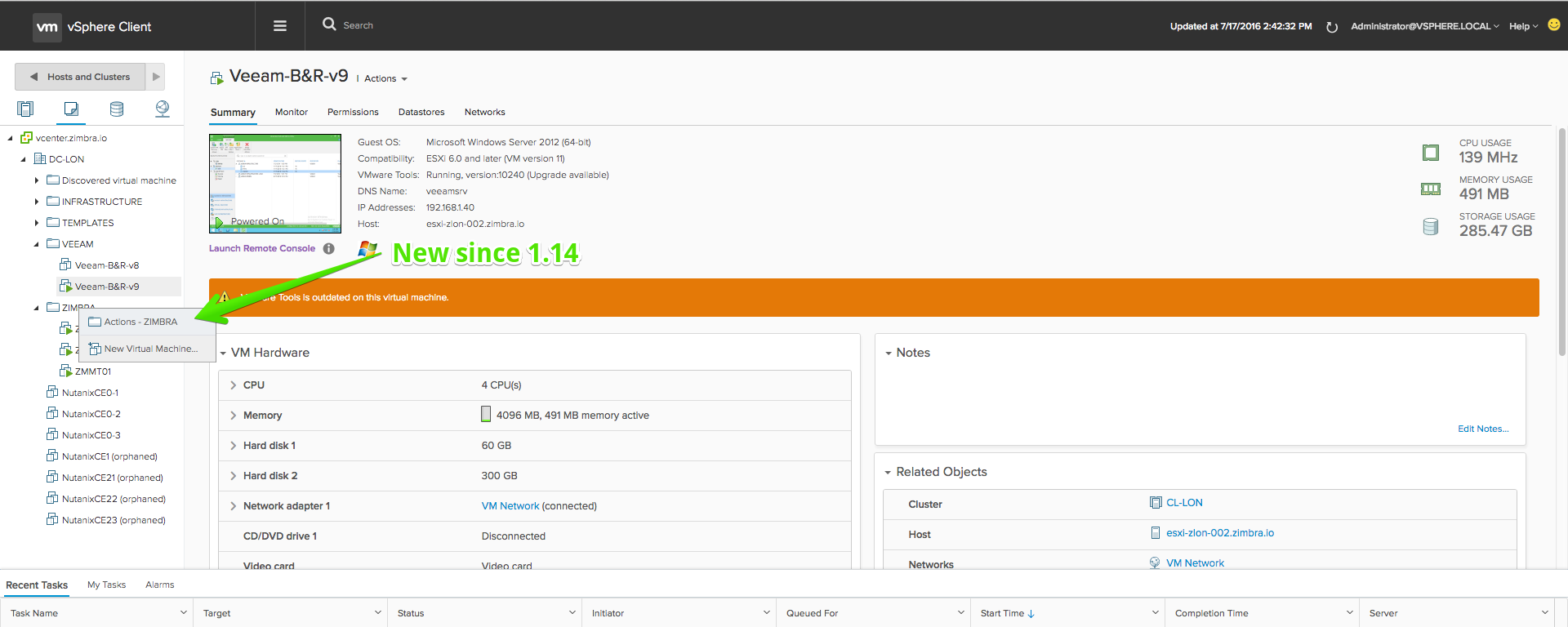This screenshot has width=1568, height=627.
Task: Expand the Hard disk 1 row
Action: click(233, 446)
